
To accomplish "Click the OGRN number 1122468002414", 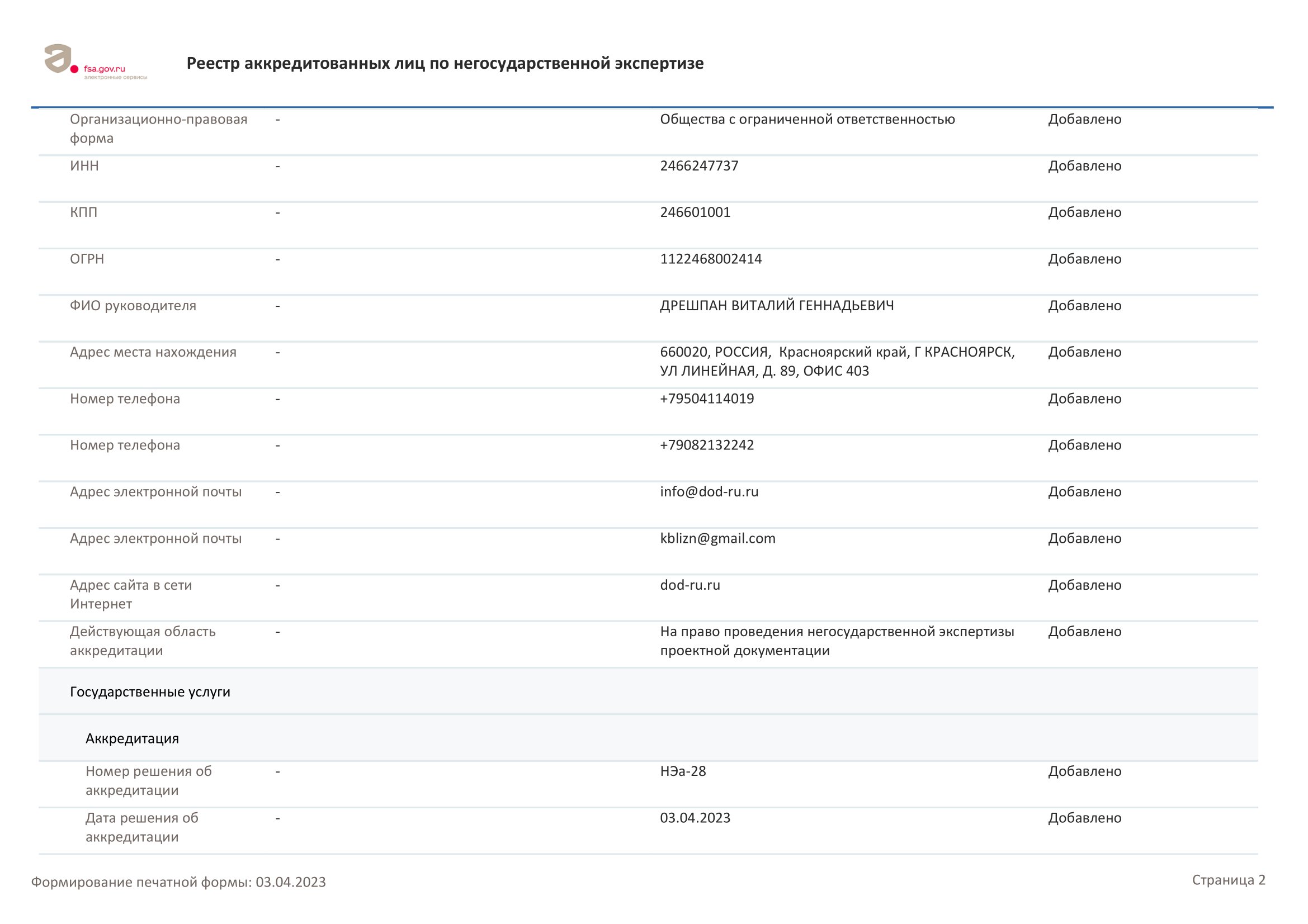I will tap(710, 259).
